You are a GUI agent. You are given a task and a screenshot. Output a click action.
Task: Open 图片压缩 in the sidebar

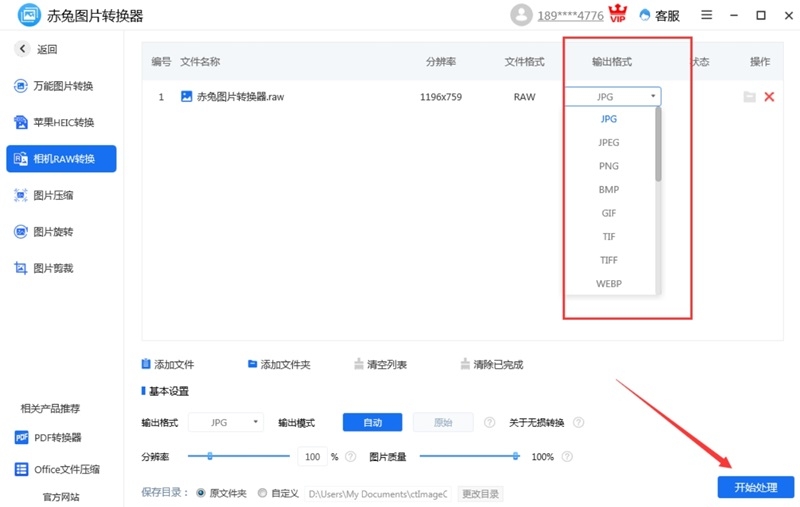pos(43,195)
